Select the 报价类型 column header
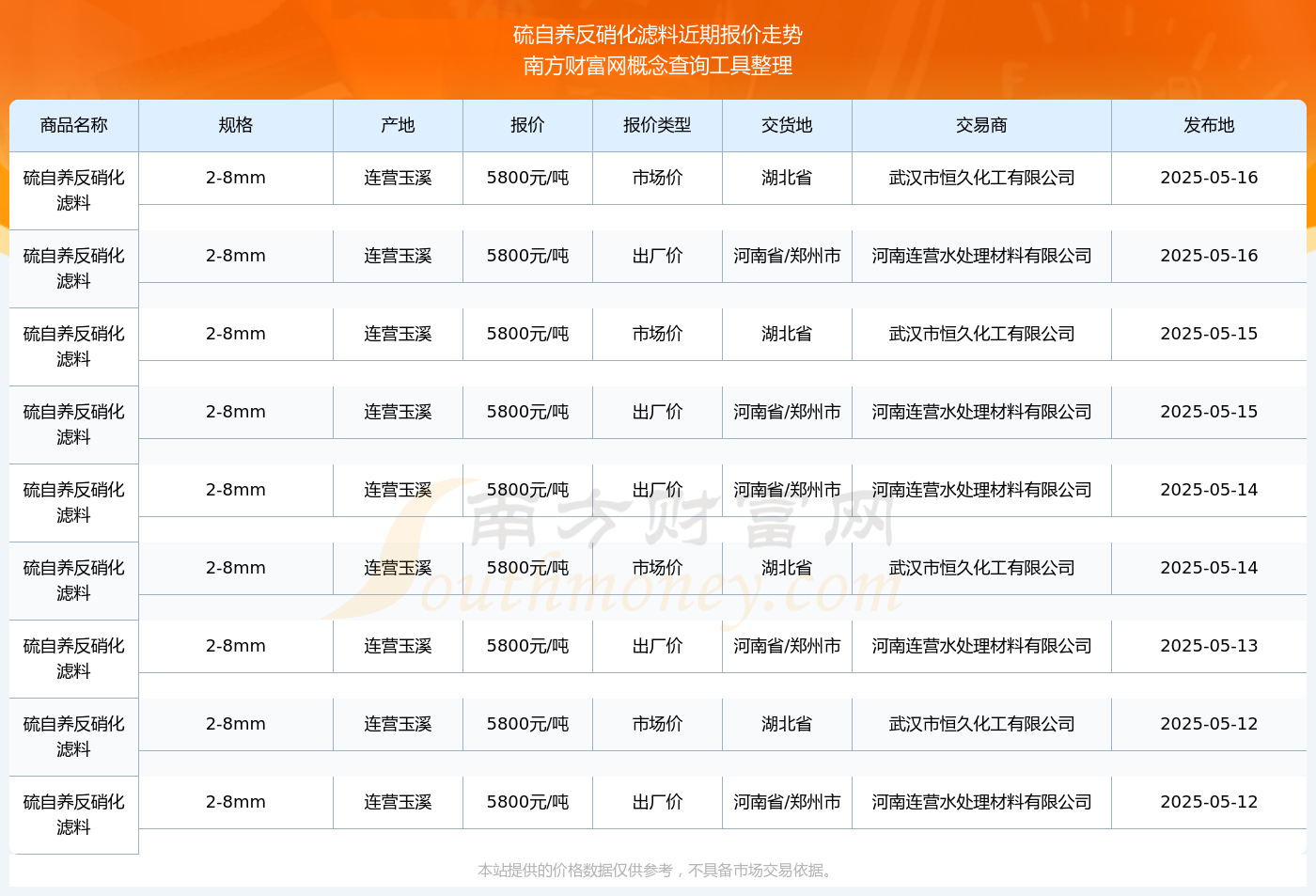This screenshot has width=1316, height=896. [x=658, y=125]
